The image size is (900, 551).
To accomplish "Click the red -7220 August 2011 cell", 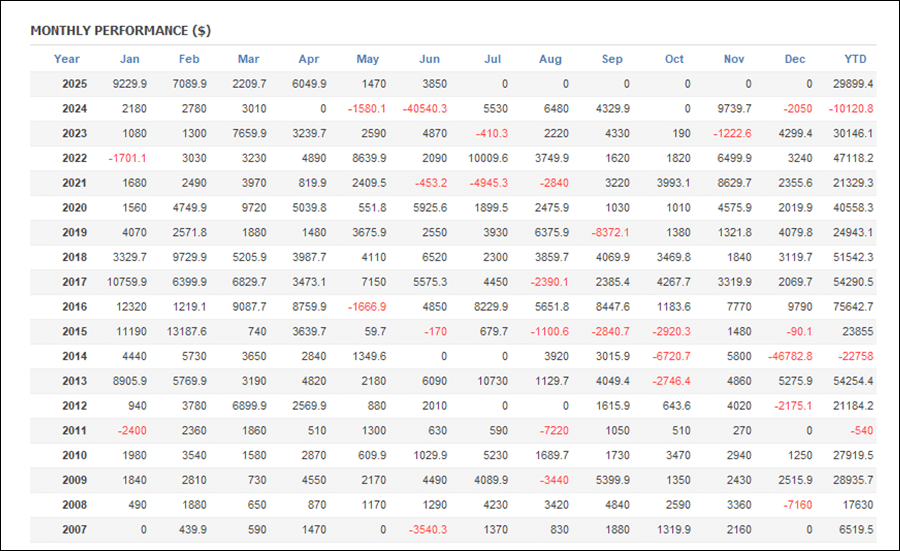I will point(554,430).
